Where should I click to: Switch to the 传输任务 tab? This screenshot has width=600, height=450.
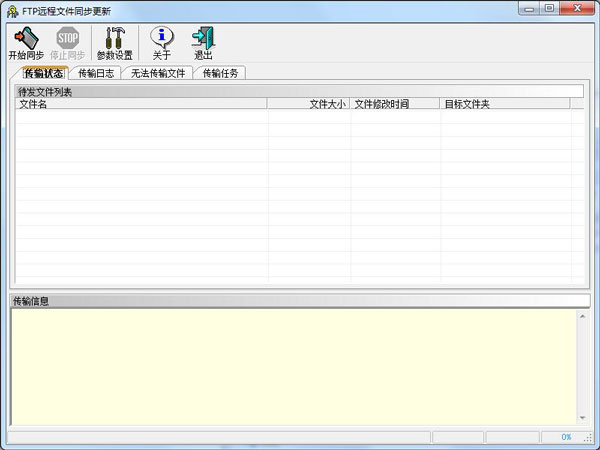tap(220, 73)
